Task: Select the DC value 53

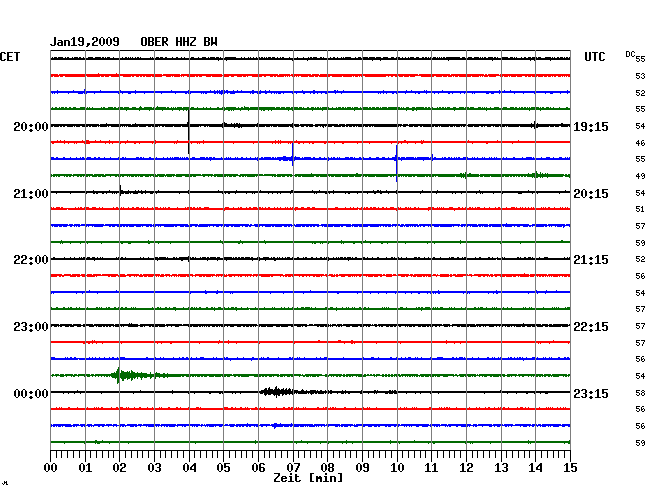Action: click(640, 76)
